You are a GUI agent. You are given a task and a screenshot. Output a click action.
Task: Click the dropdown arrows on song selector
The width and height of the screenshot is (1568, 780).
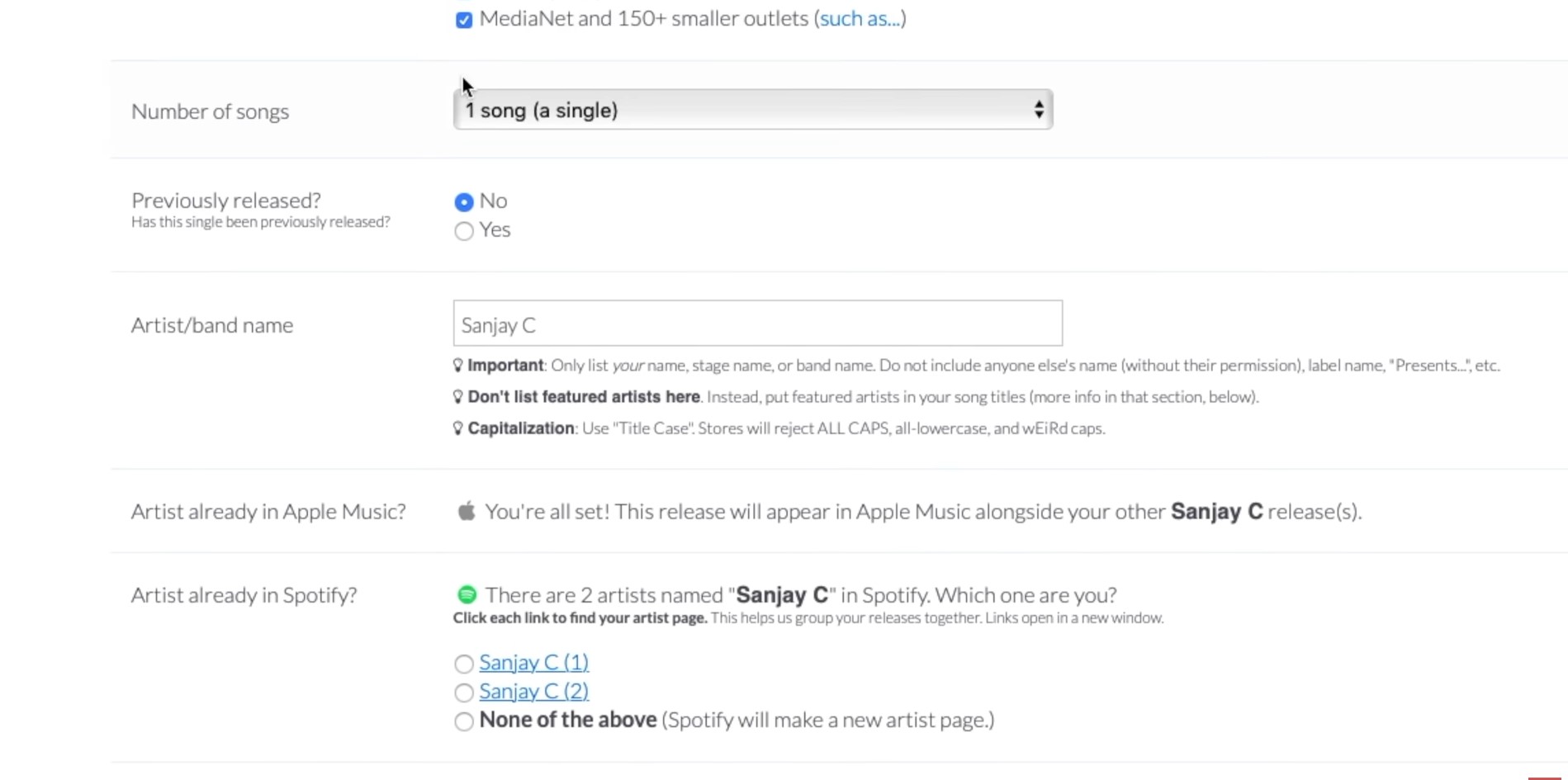(x=1039, y=110)
